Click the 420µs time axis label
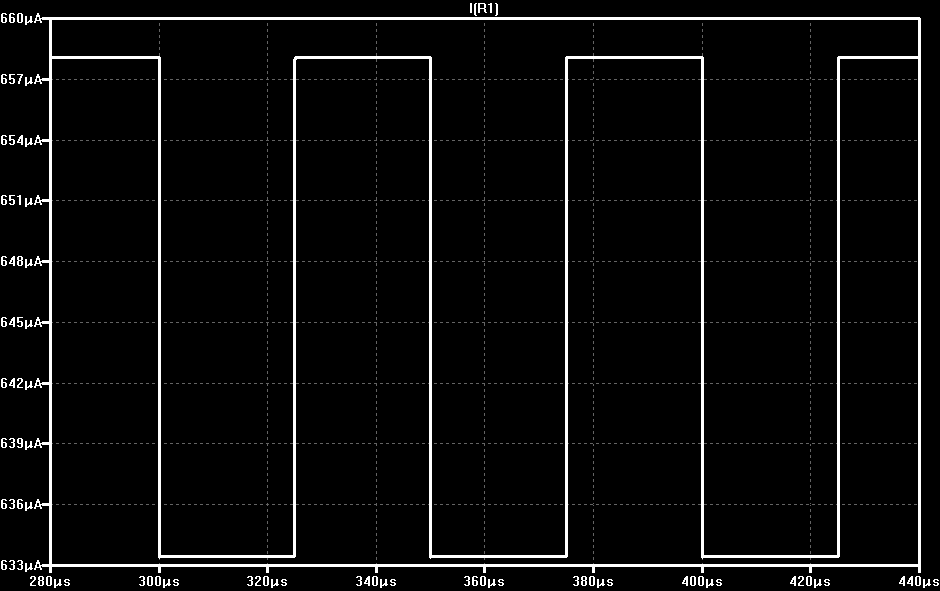 pos(811,581)
